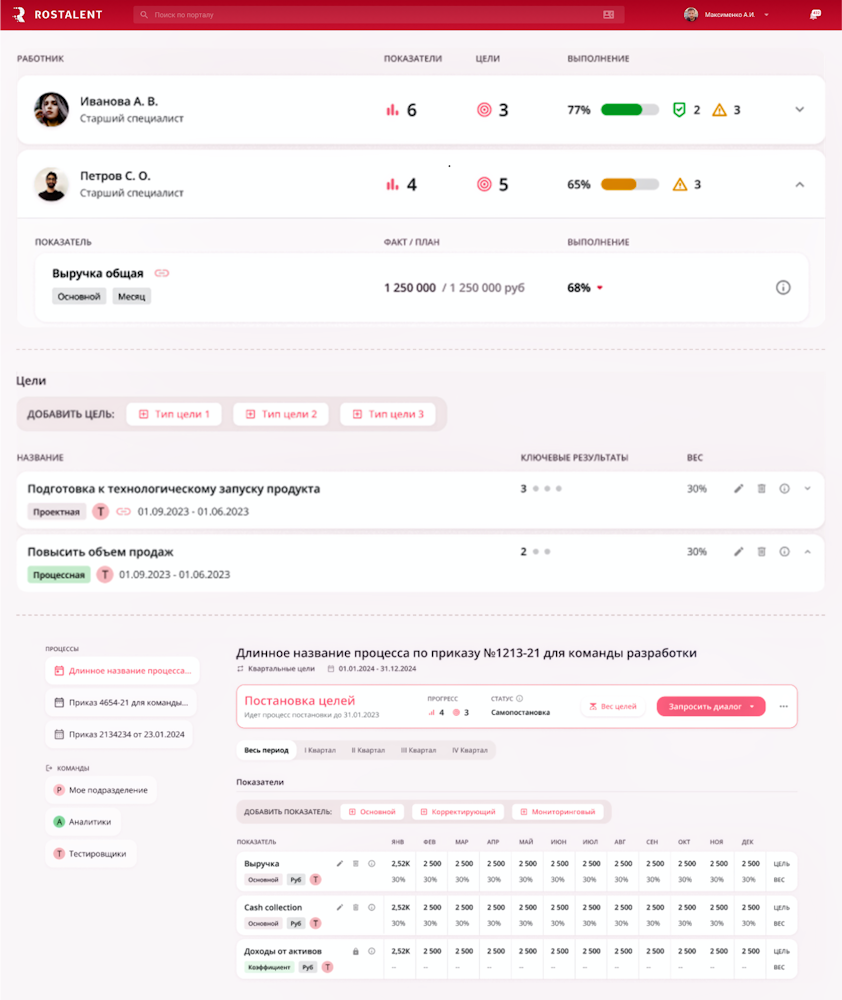Open info for Cash collection indicator
This screenshot has height=1000, width=842.
click(371, 908)
